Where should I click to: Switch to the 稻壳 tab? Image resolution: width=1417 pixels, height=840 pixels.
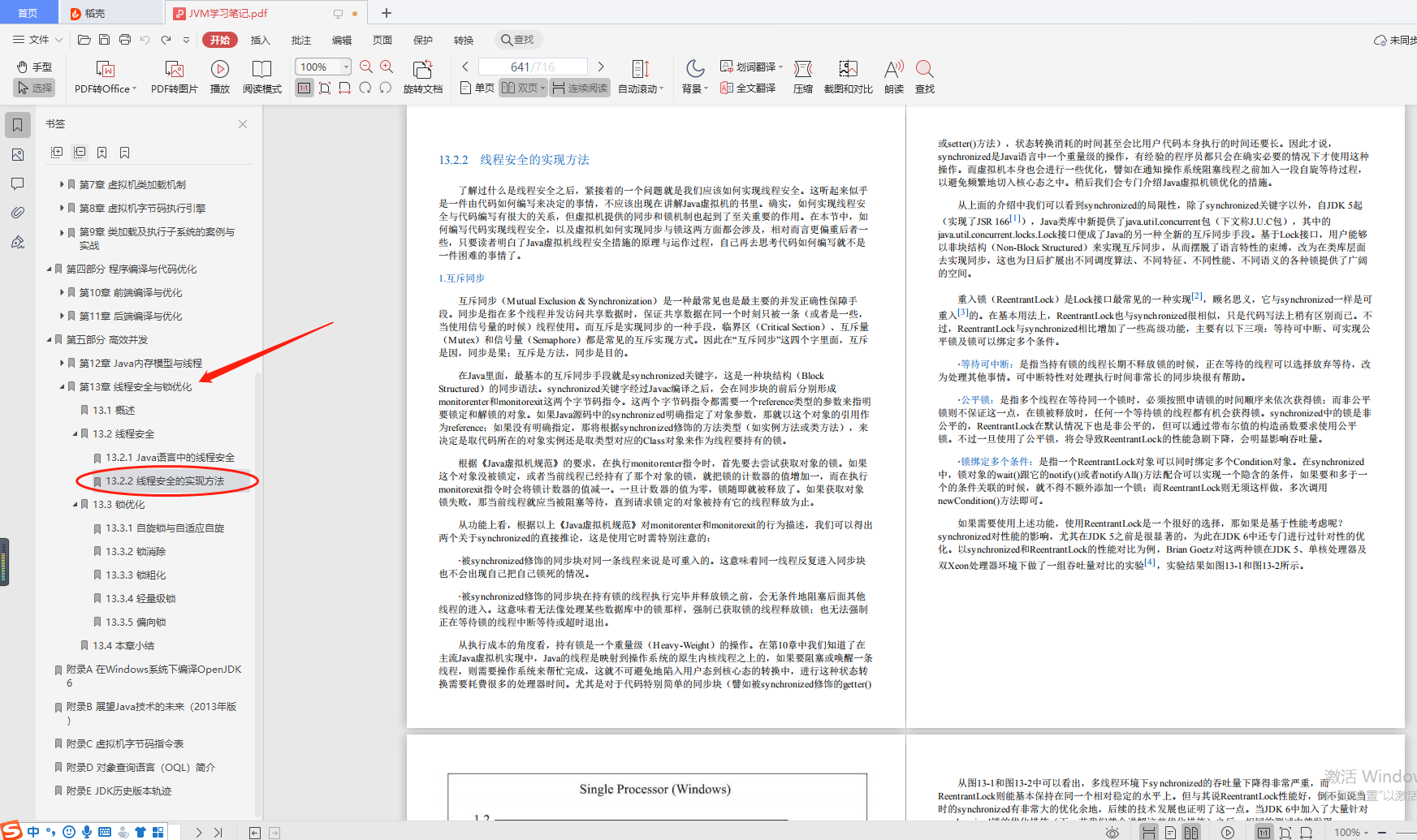click(x=110, y=13)
